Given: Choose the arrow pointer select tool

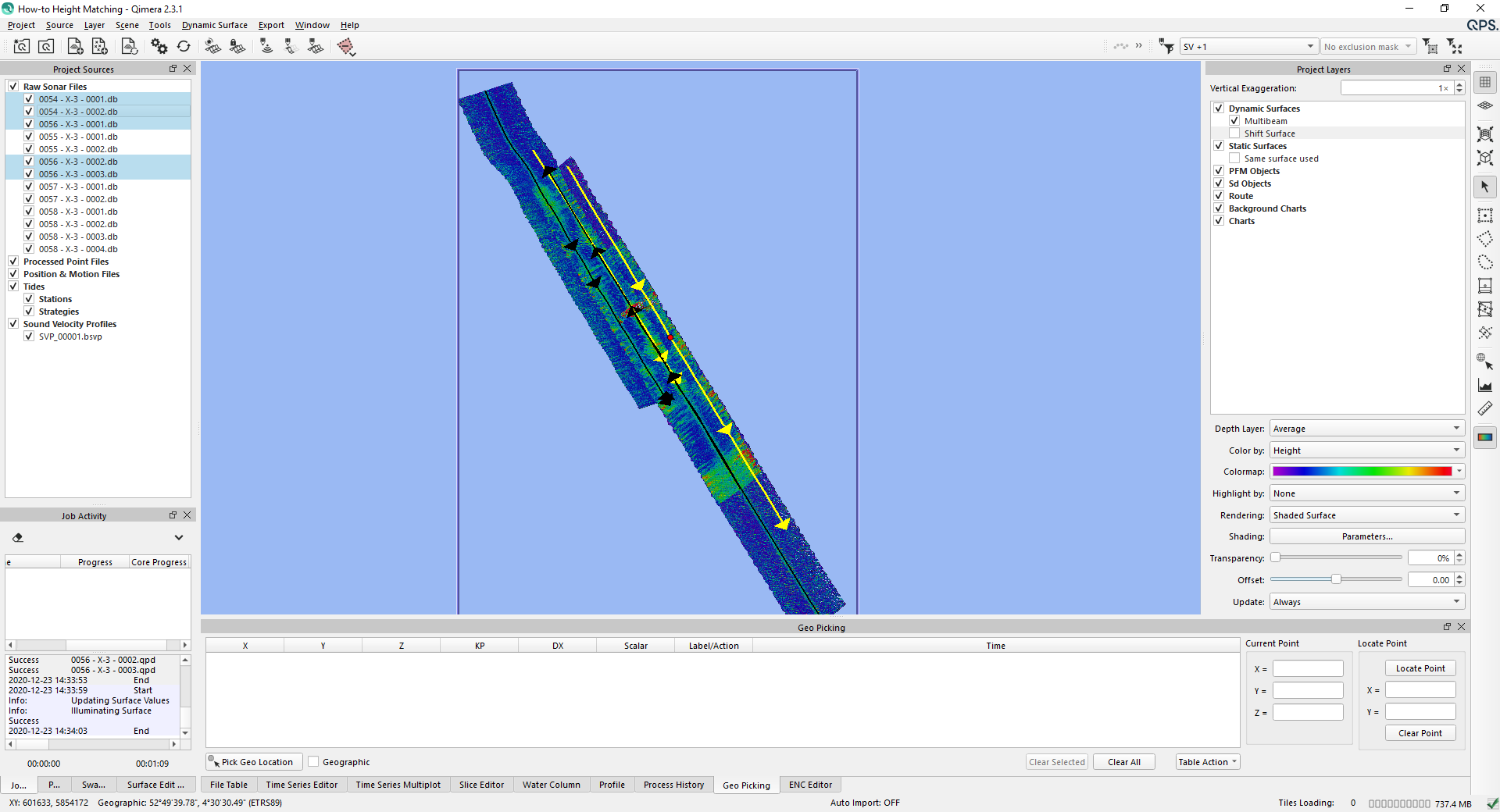Looking at the screenshot, I should tap(1485, 187).
